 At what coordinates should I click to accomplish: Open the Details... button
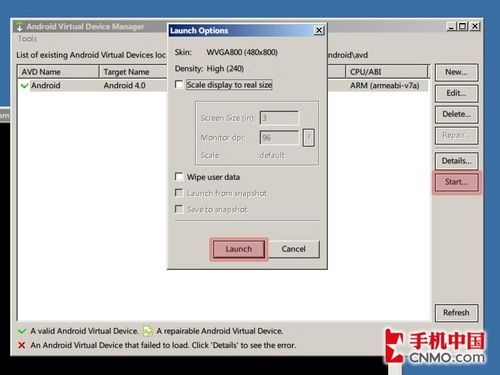[456, 161]
